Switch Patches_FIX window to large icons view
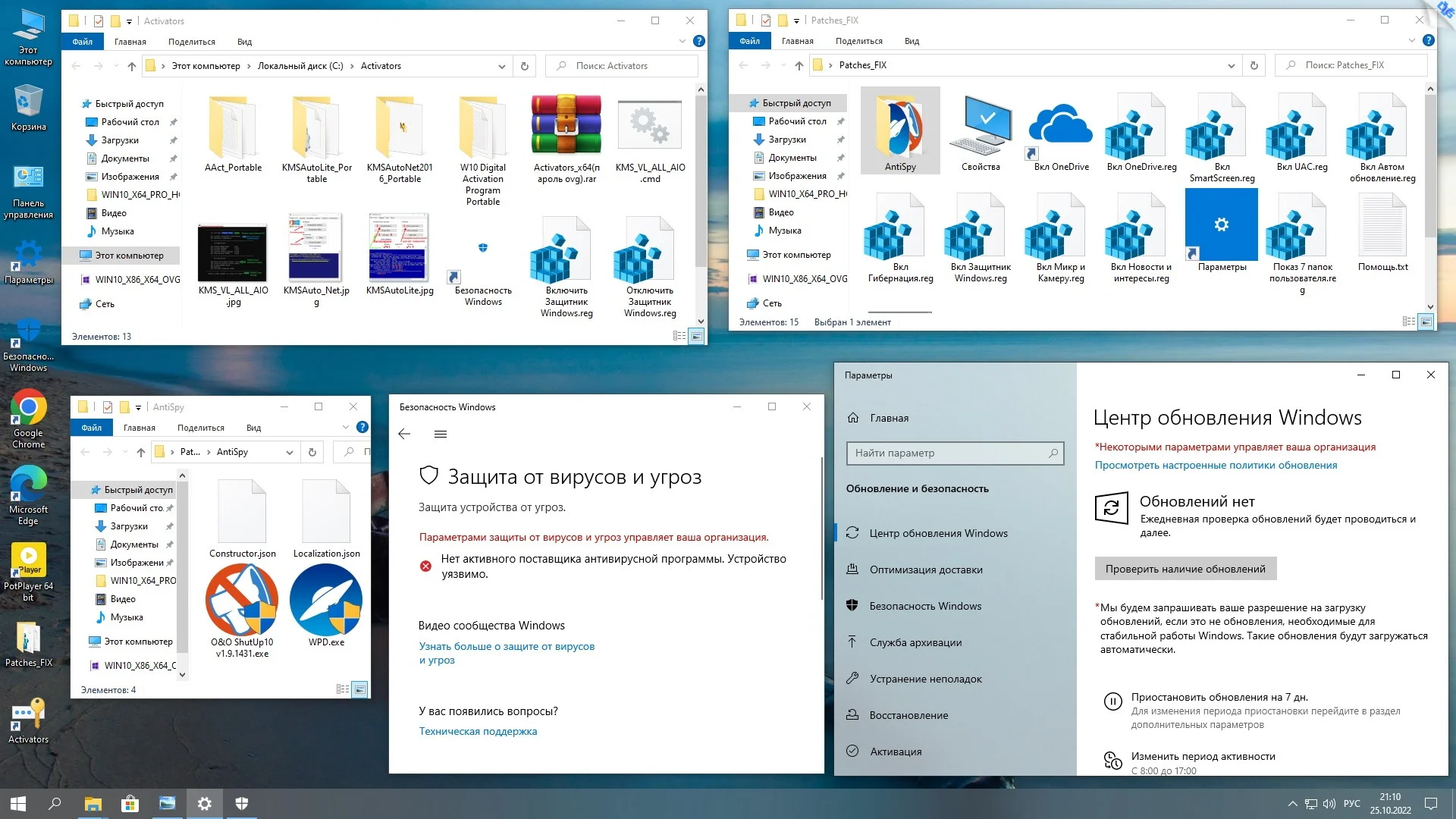This screenshot has height=819, width=1456. [x=1426, y=322]
